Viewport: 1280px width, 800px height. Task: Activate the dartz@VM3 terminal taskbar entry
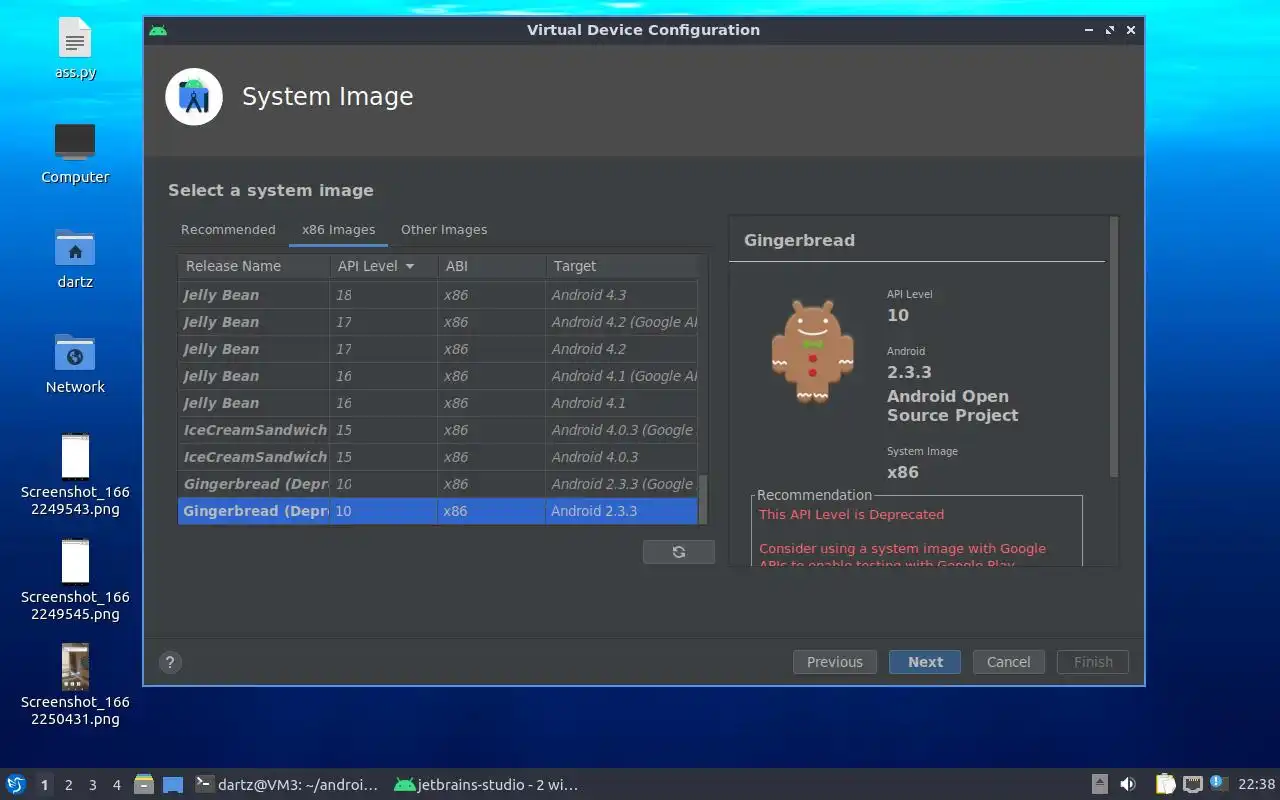[288, 785]
